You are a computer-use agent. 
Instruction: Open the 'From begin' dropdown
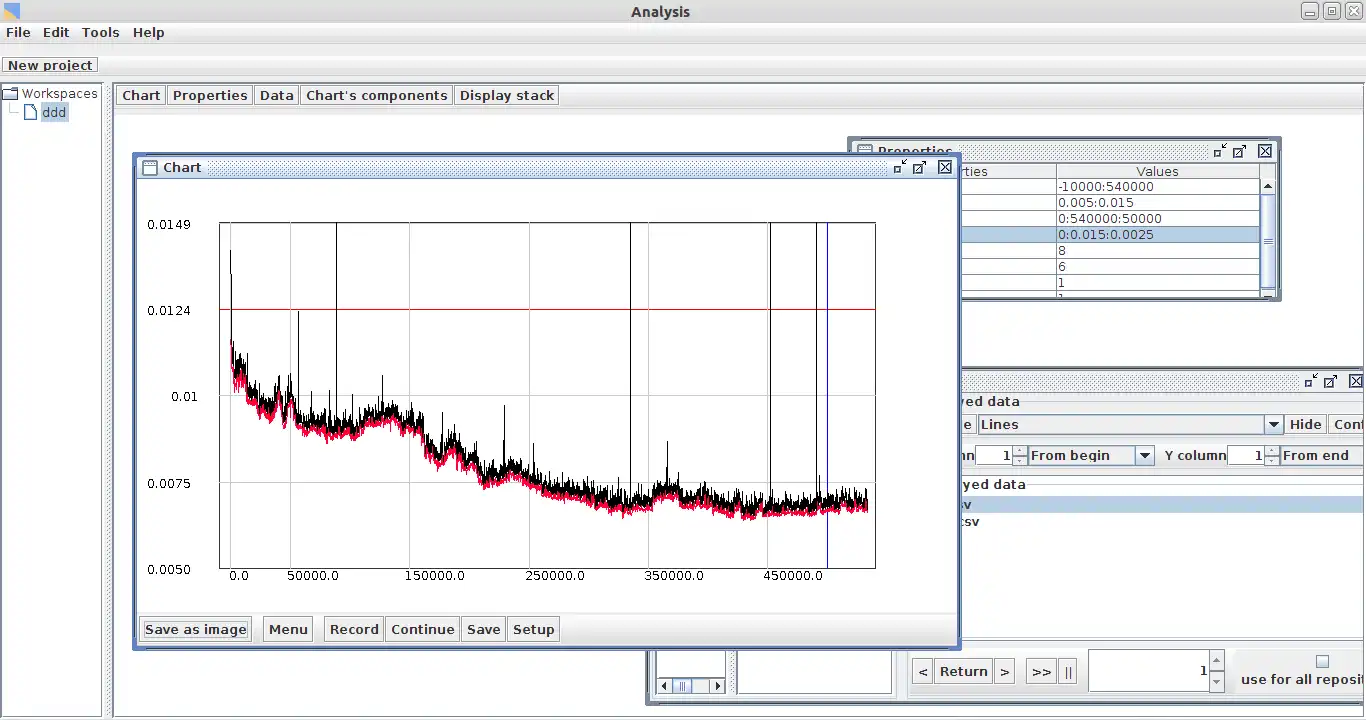coord(1145,455)
